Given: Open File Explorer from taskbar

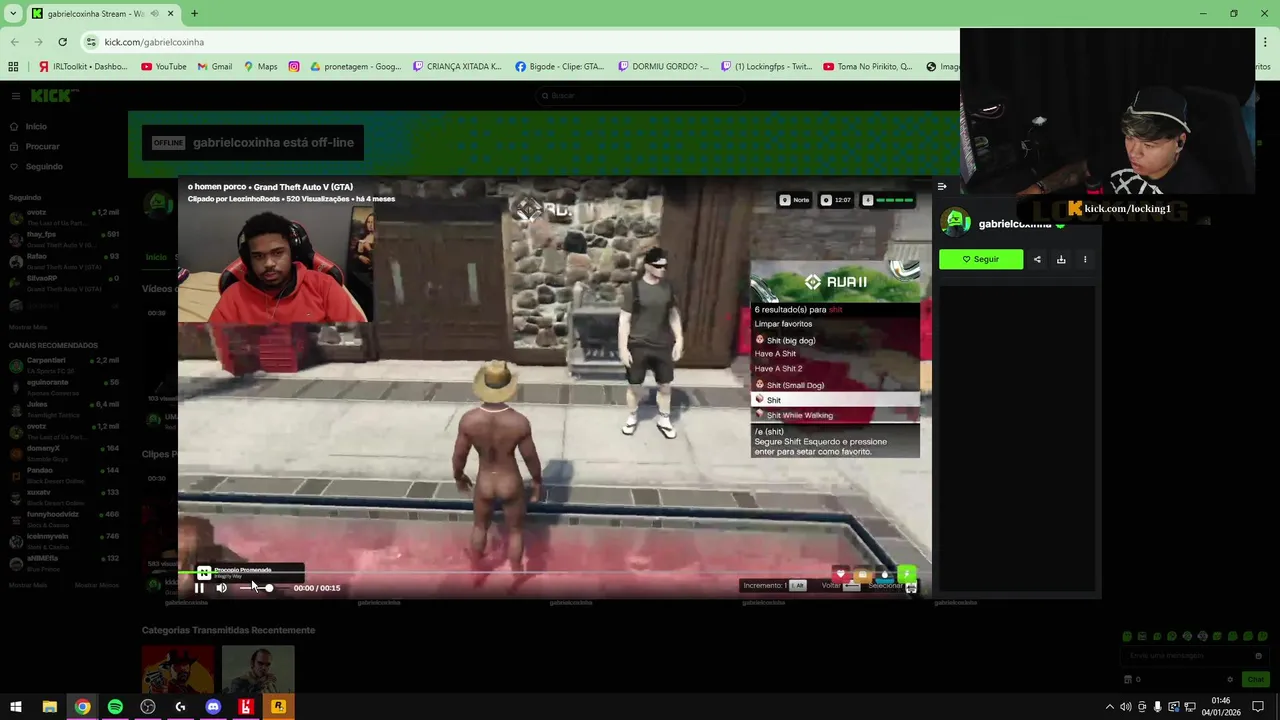Looking at the screenshot, I should pyautogui.click(x=49, y=707).
